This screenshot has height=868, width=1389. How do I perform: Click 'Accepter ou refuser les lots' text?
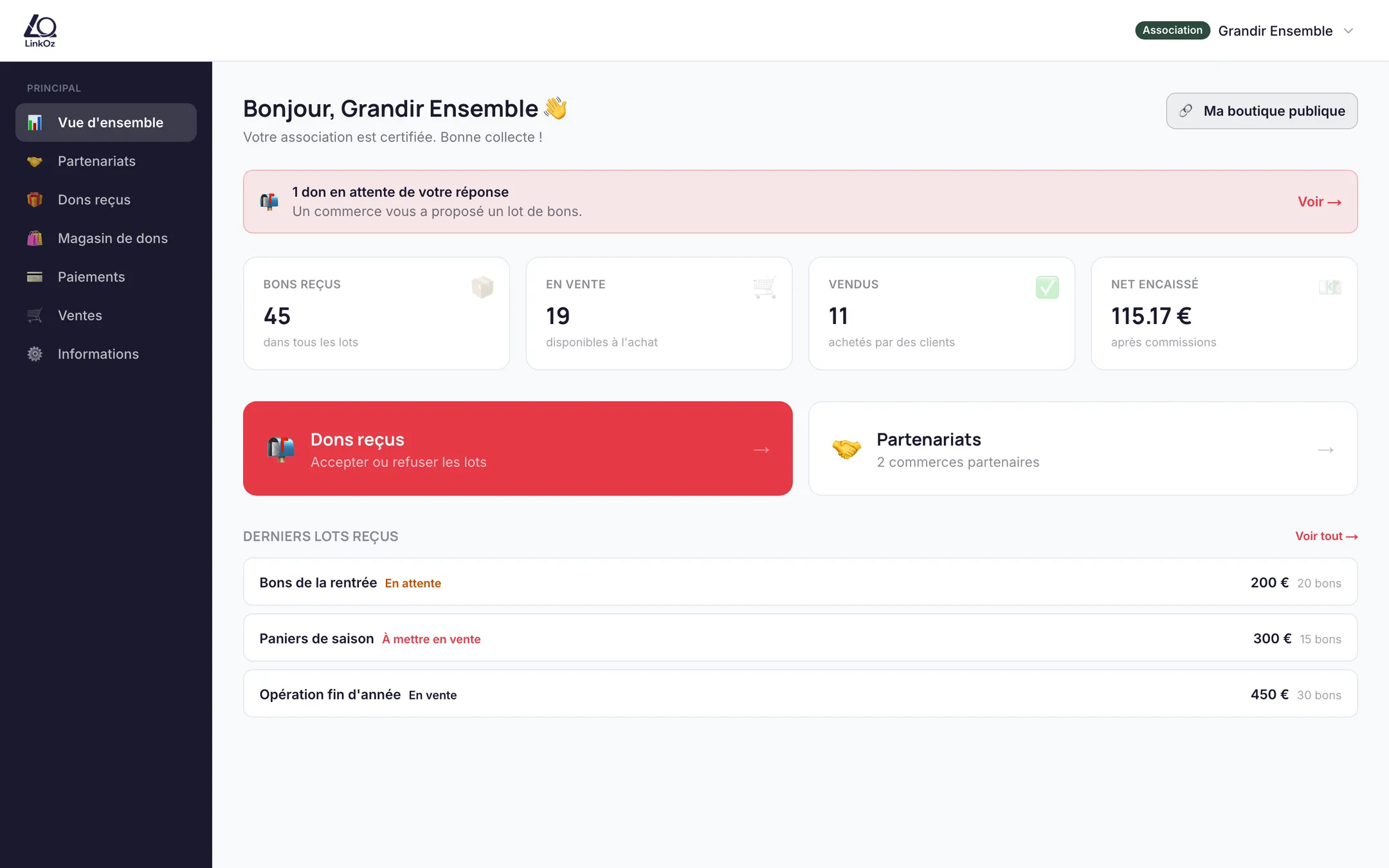pos(399,462)
